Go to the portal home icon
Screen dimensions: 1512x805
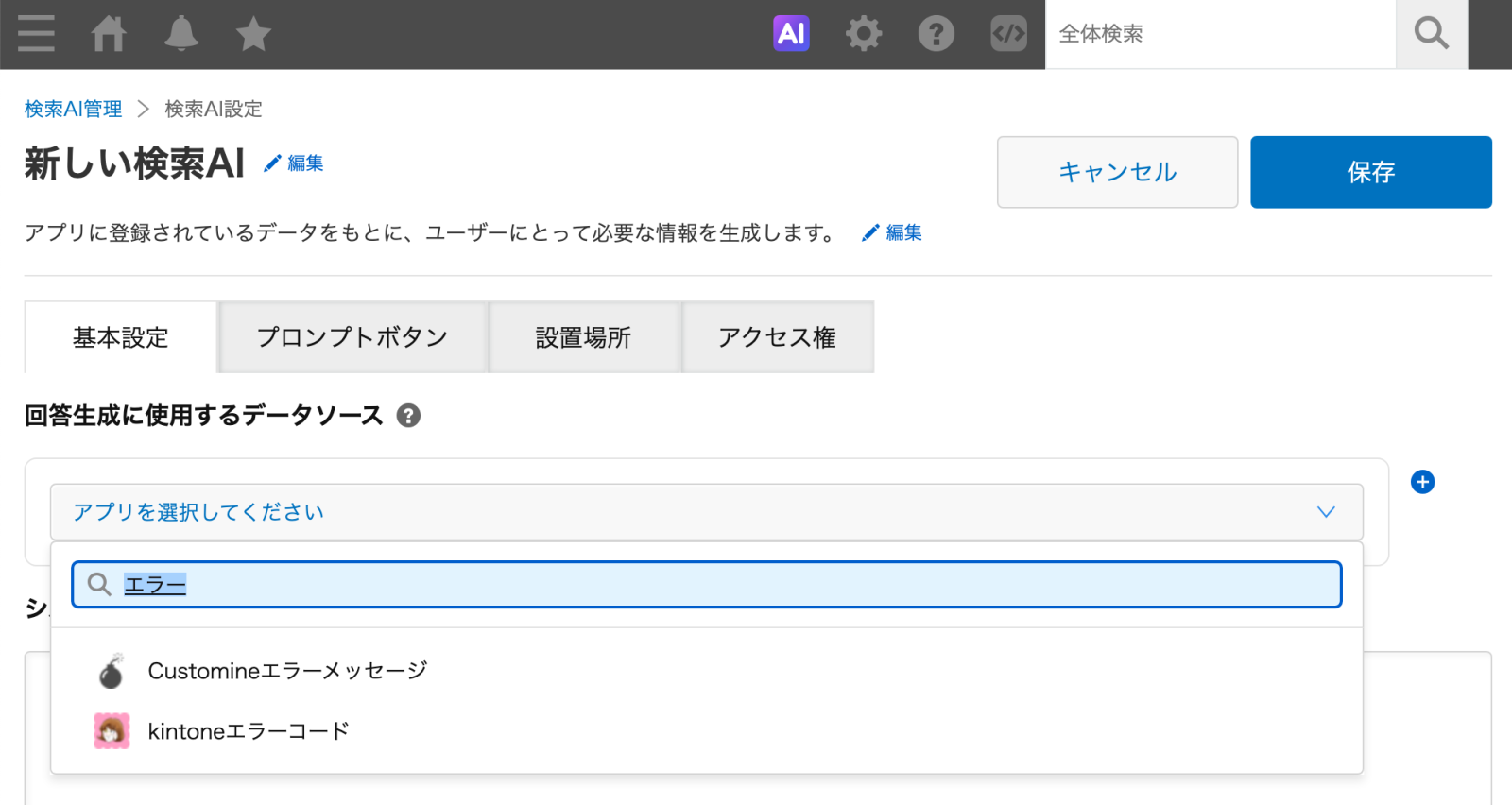pyautogui.click(x=109, y=34)
